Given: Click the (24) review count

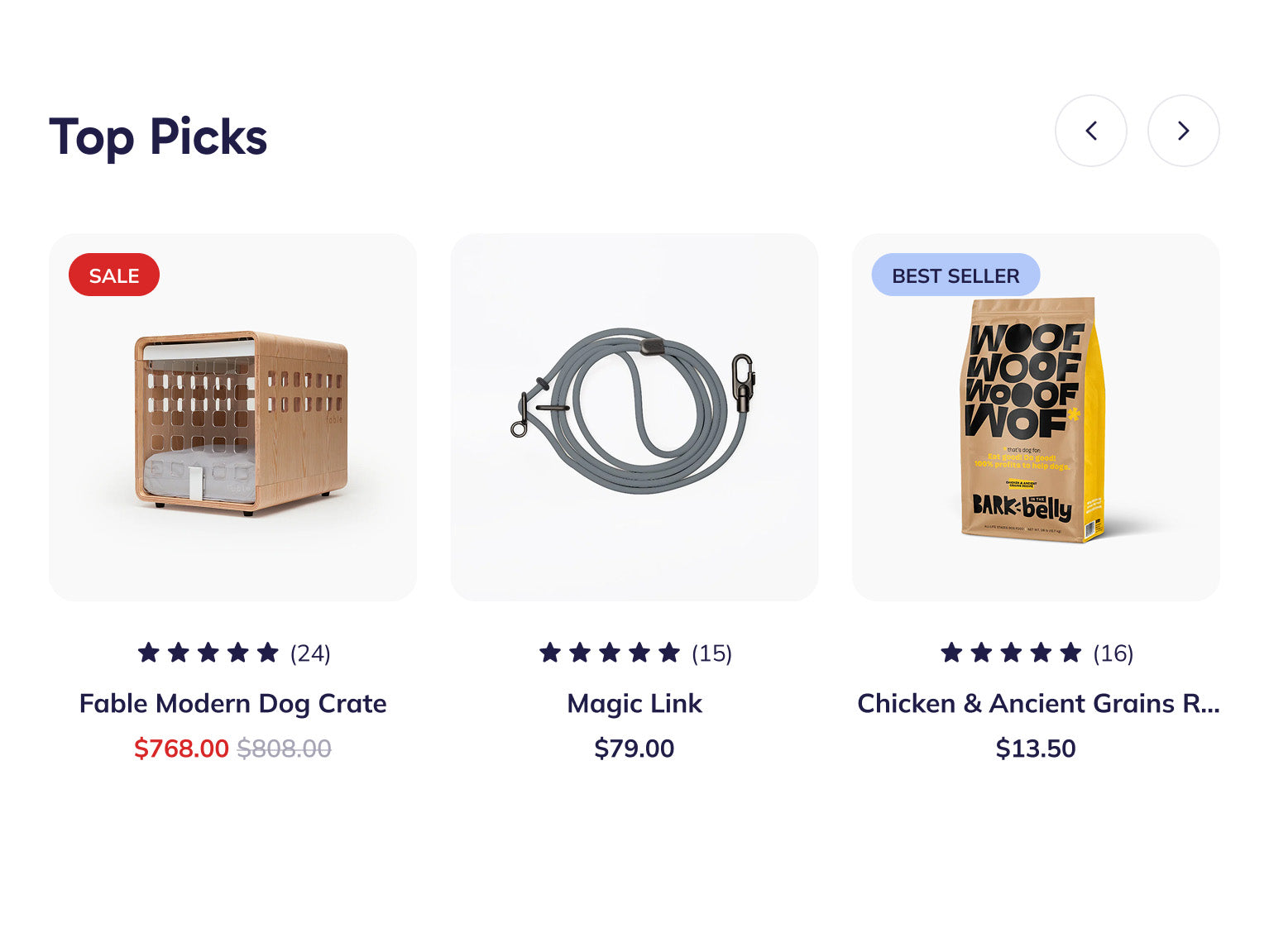Looking at the screenshot, I should (x=310, y=653).
